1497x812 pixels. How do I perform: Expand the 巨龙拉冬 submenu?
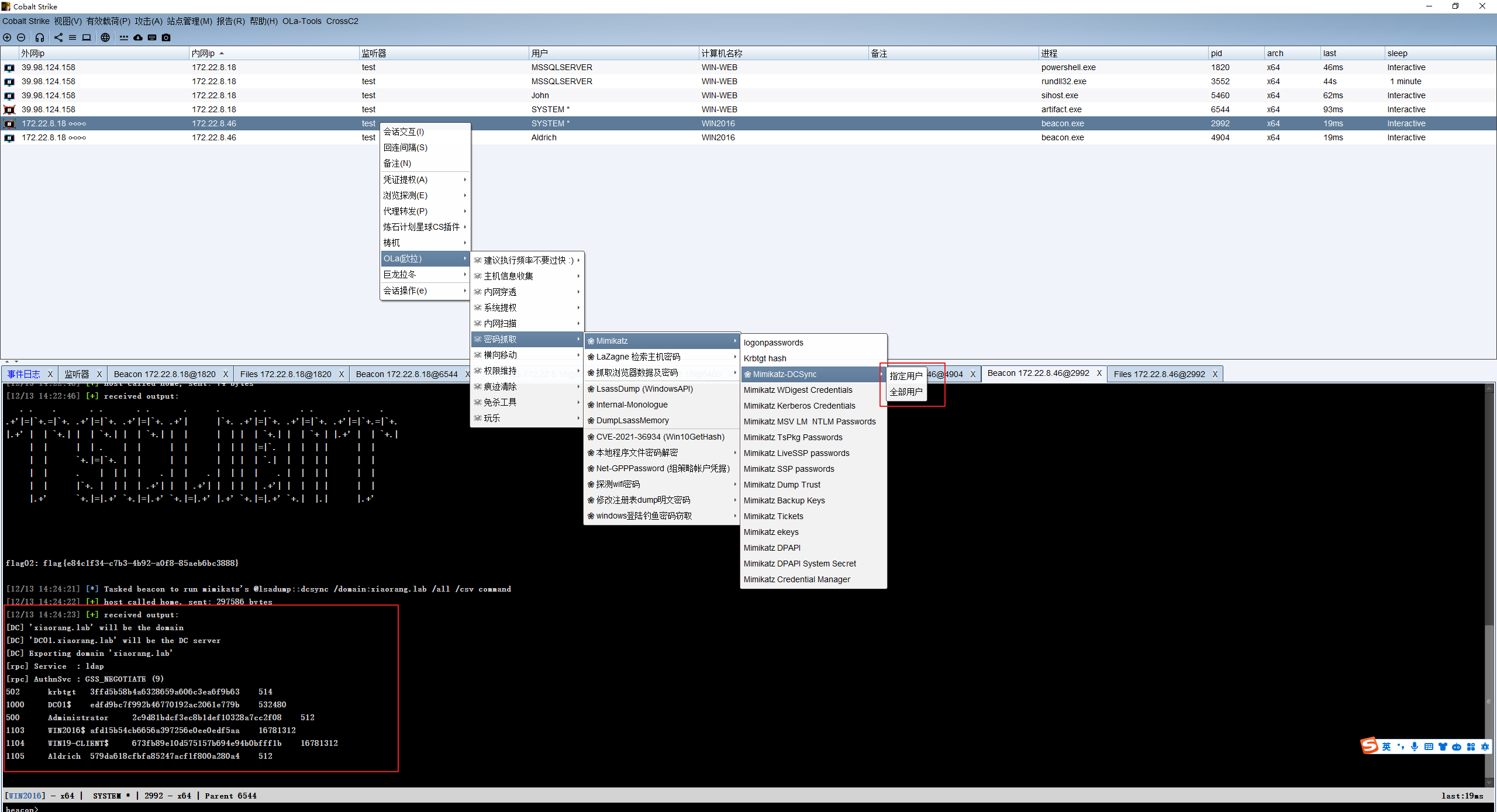[425, 274]
